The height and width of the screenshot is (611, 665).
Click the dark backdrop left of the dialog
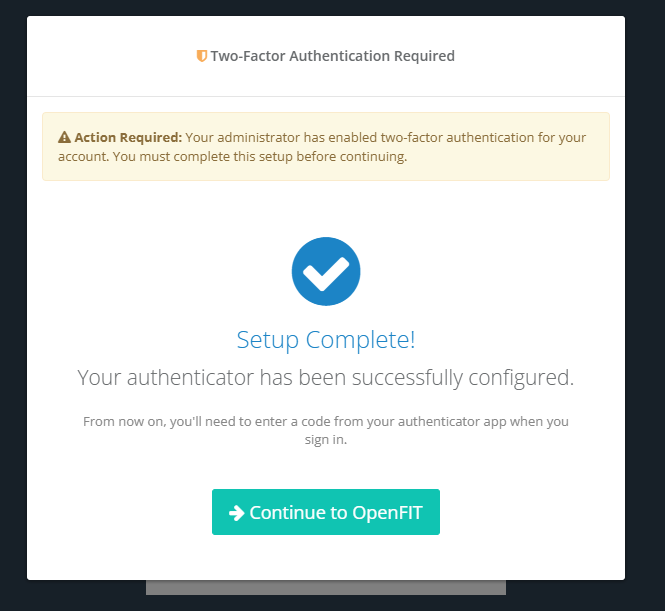(13, 300)
